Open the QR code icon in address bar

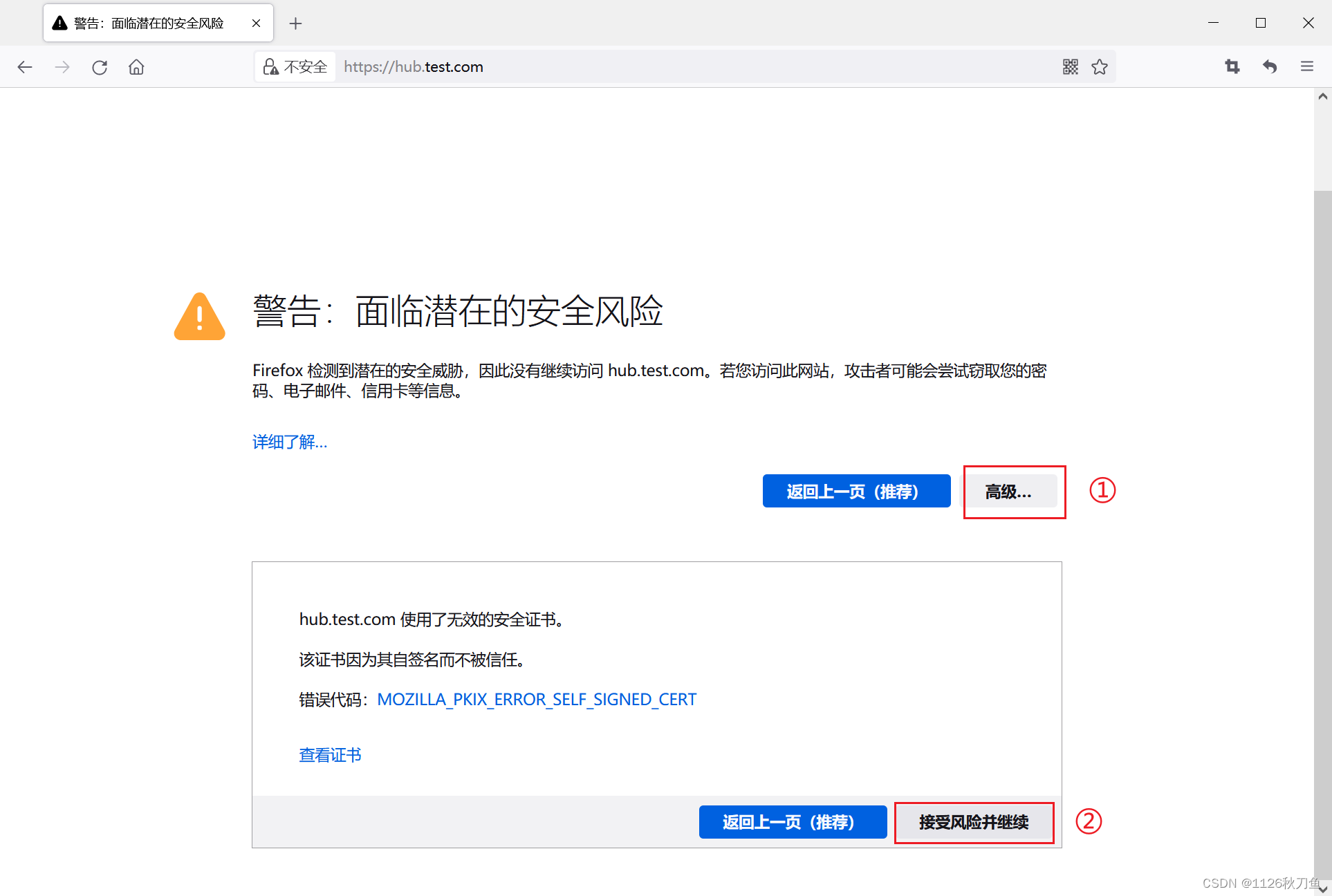(1070, 67)
